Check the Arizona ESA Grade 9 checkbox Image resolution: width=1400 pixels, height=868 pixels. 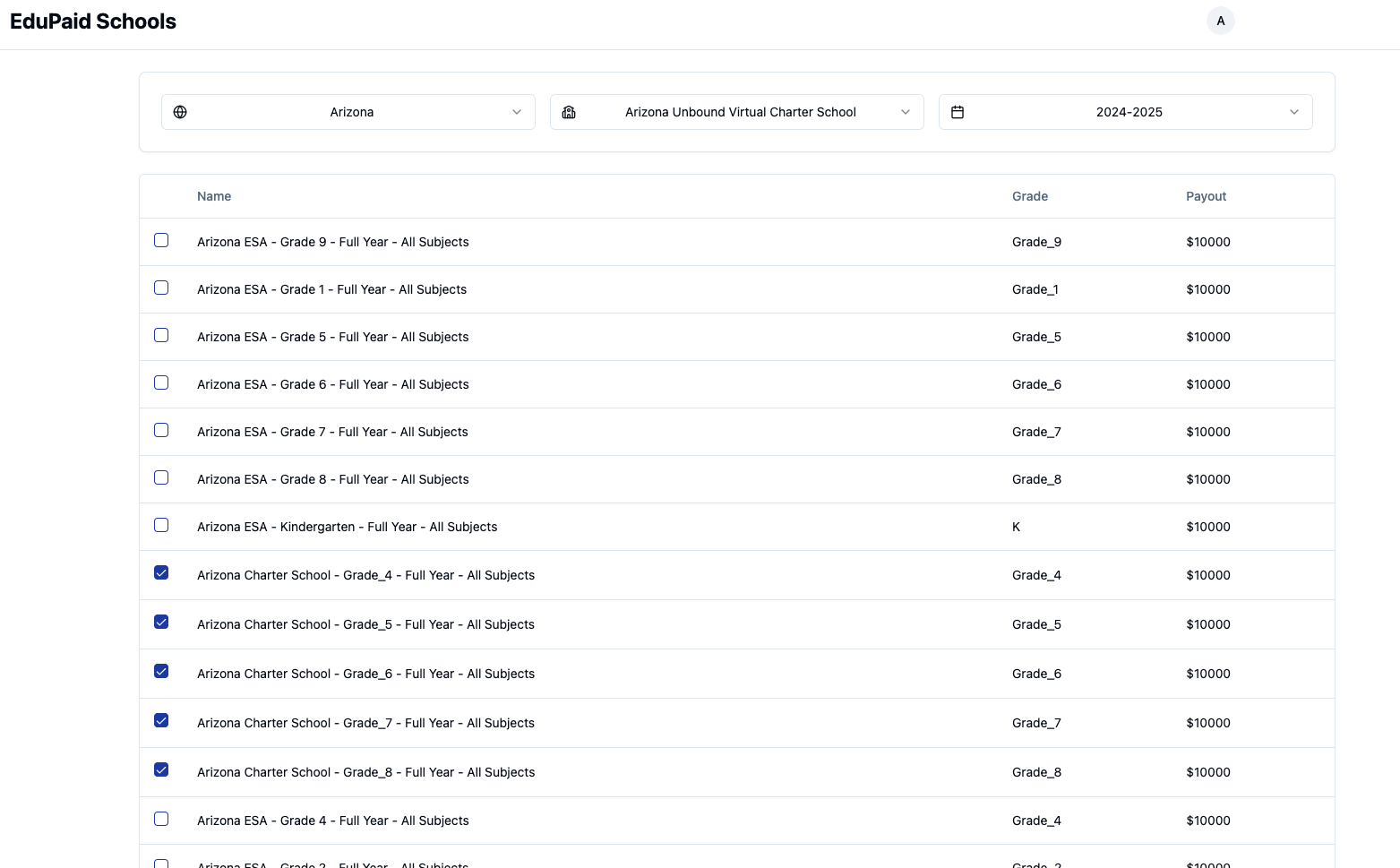click(x=161, y=240)
